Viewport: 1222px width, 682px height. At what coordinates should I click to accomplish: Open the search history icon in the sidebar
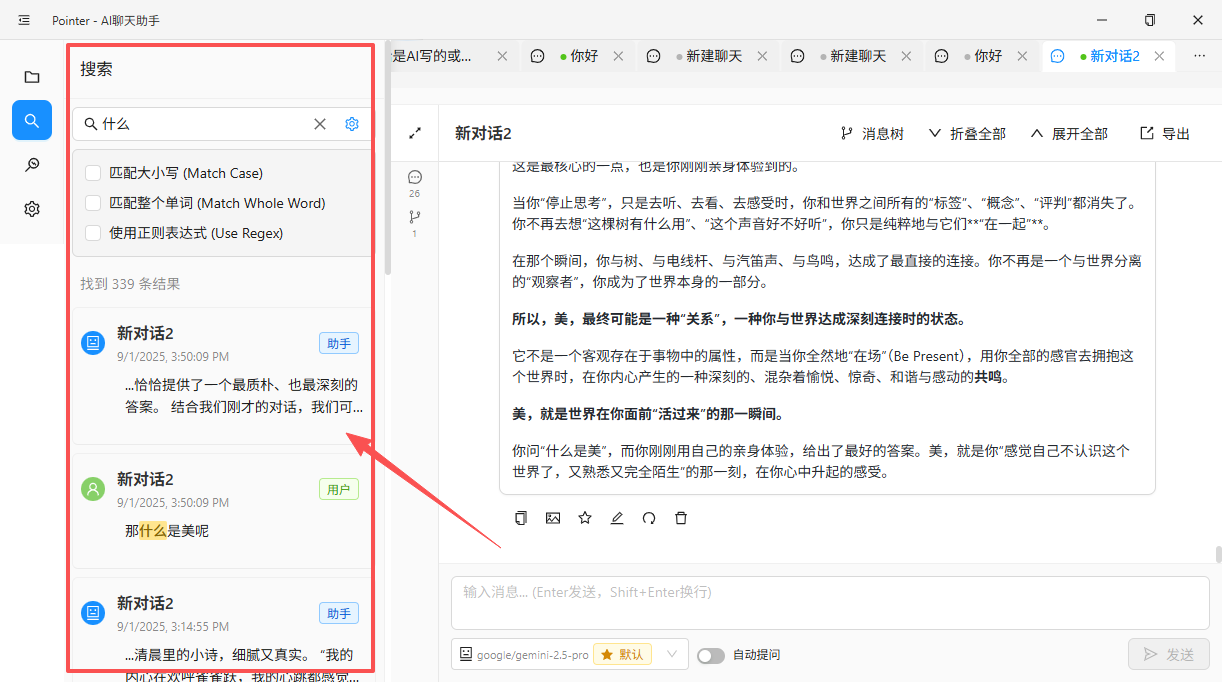click(32, 165)
